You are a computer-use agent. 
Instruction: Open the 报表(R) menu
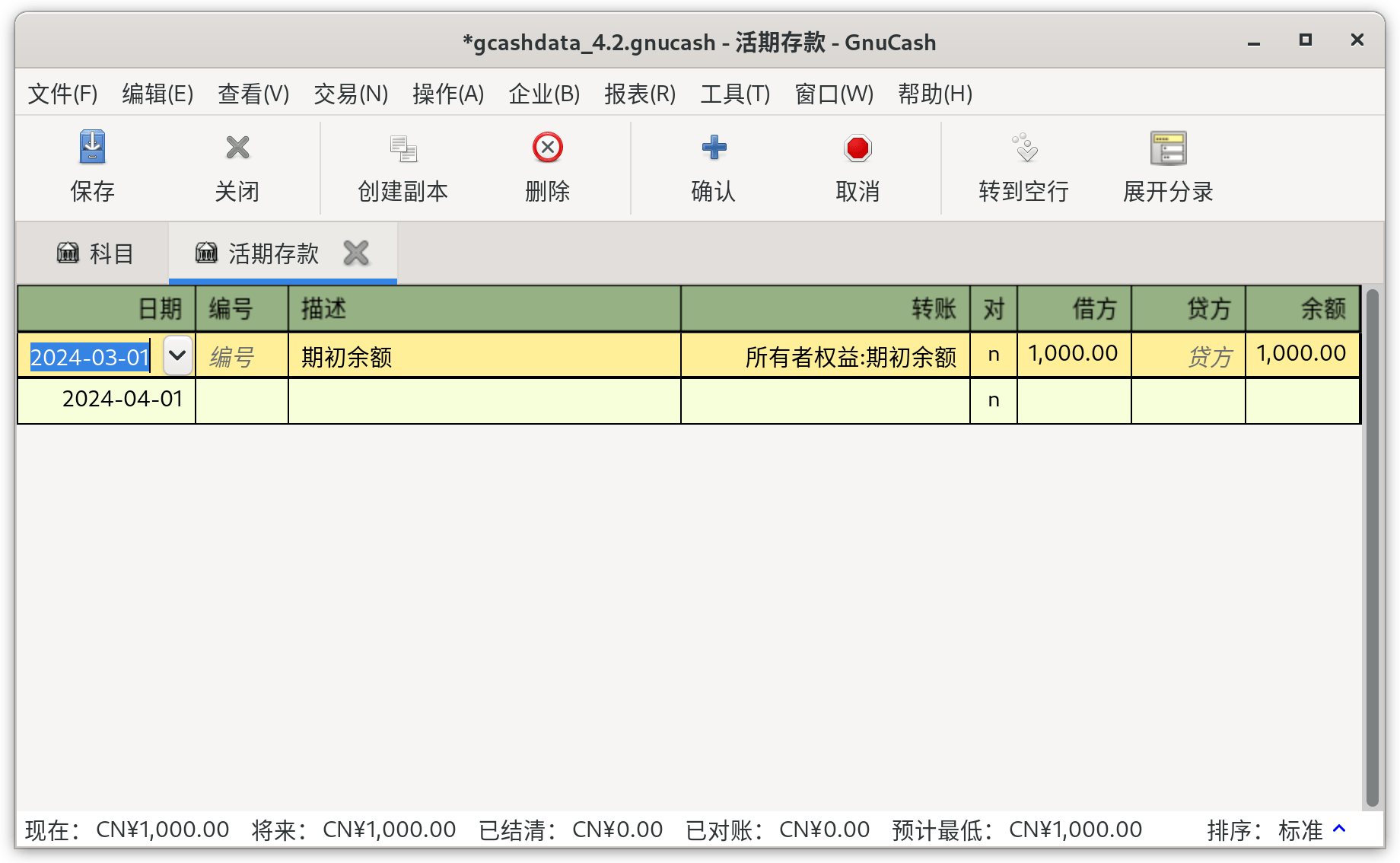pyautogui.click(x=640, y=94)
